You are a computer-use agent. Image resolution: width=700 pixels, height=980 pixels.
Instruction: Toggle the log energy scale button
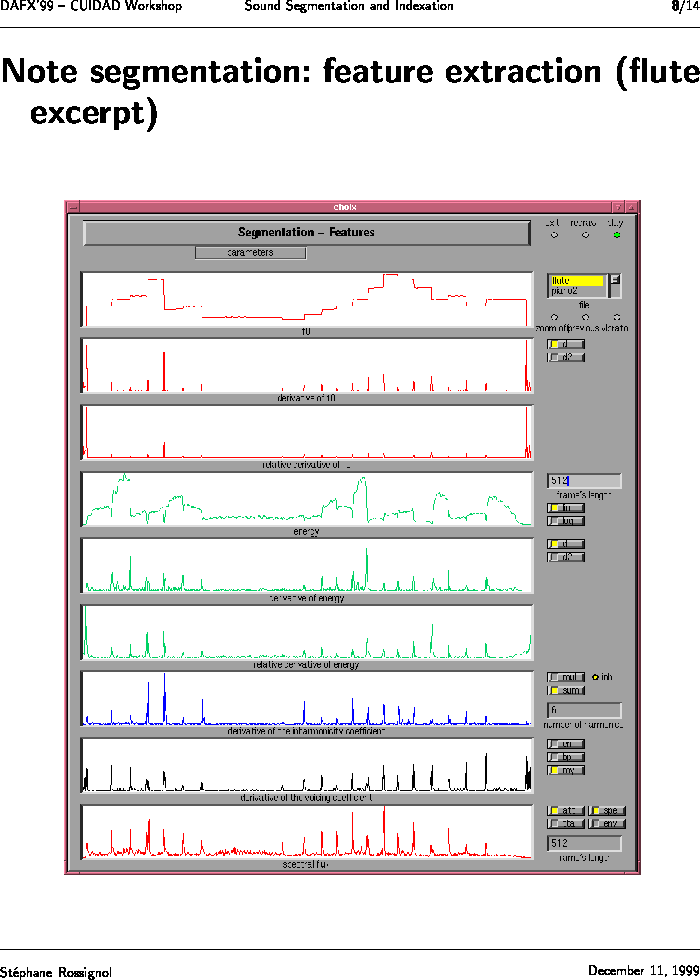pos(566,521)
